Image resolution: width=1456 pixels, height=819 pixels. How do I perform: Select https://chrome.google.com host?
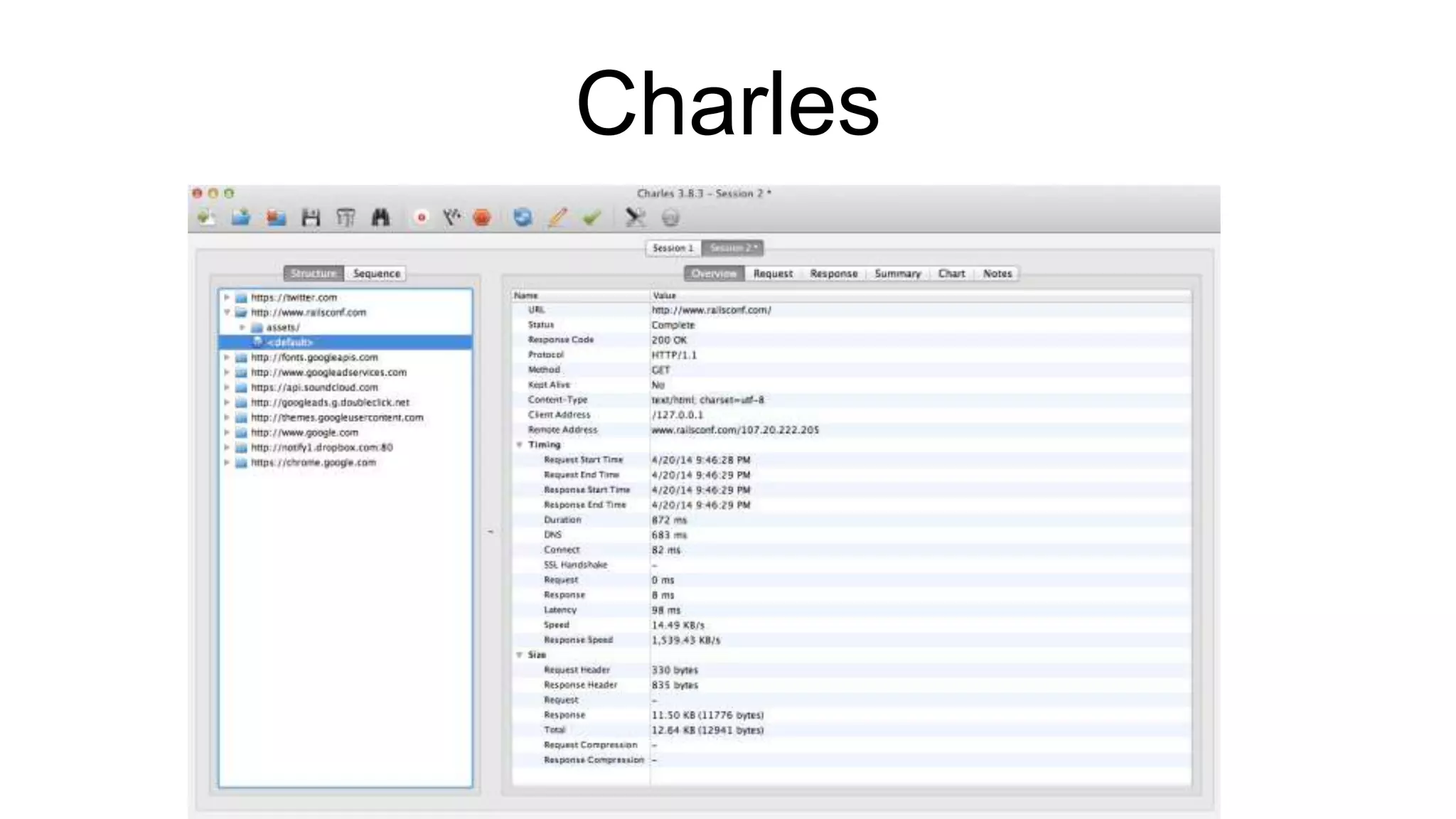[313, 463]
